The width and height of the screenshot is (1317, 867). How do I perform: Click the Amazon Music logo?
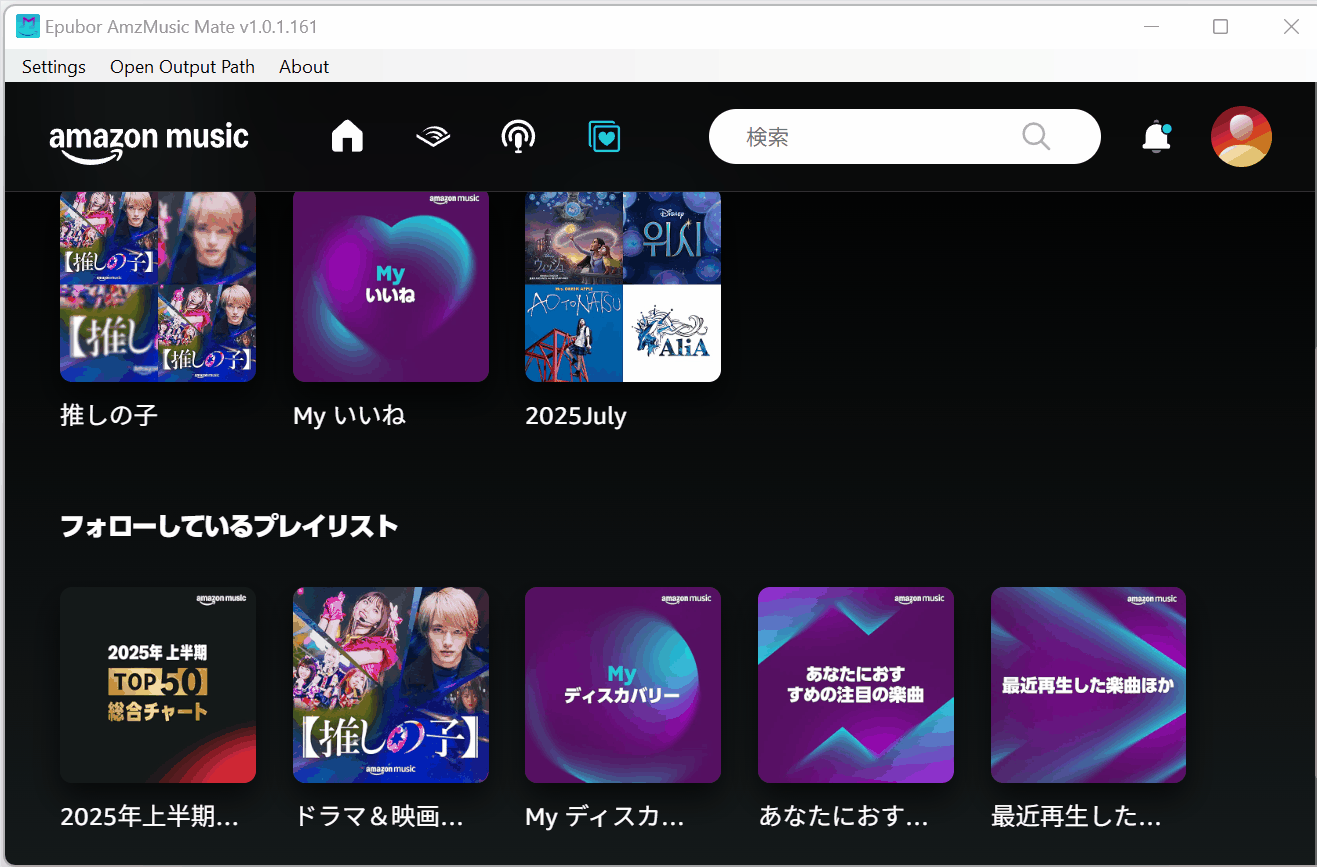pos(149,138)
